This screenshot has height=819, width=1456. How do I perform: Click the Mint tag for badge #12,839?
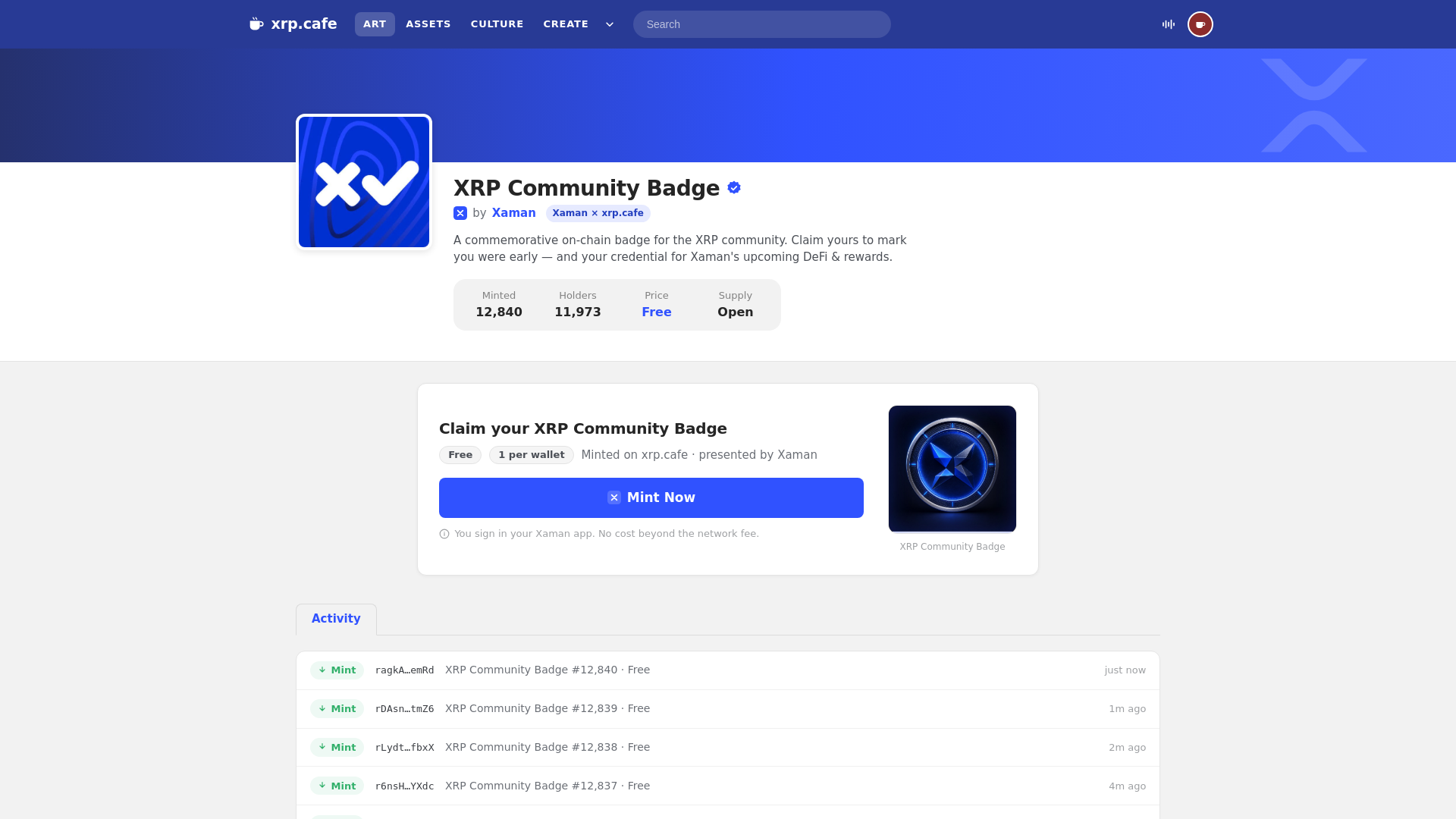(337, 709)
